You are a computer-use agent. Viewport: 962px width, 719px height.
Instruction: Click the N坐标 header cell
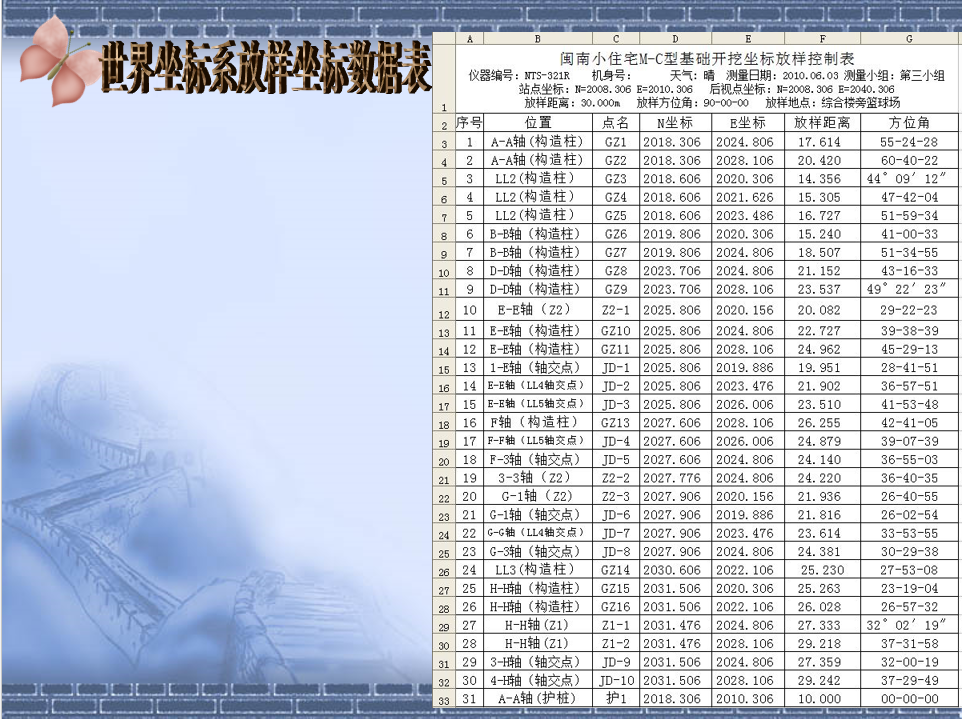[676, 123]
